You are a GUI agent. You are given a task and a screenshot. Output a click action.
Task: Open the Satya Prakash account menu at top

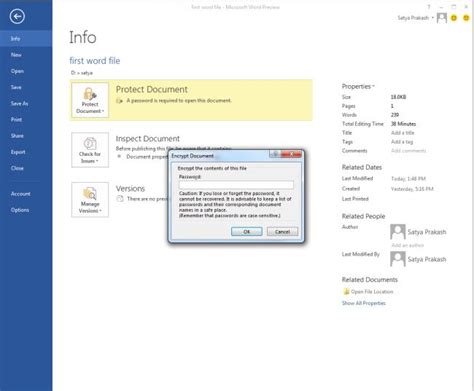coord(415,18)
